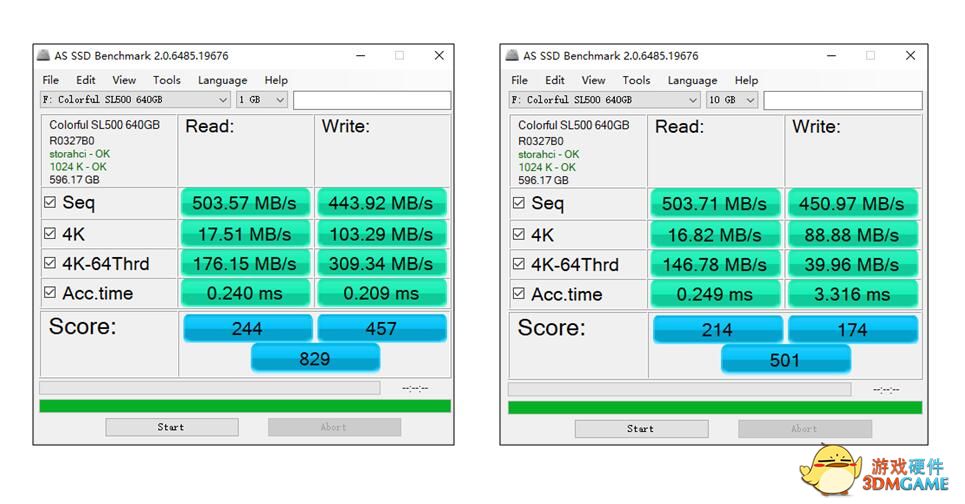Click green progress bar in left window
This screenshot has width=965, height=504.
click(245, 406)
